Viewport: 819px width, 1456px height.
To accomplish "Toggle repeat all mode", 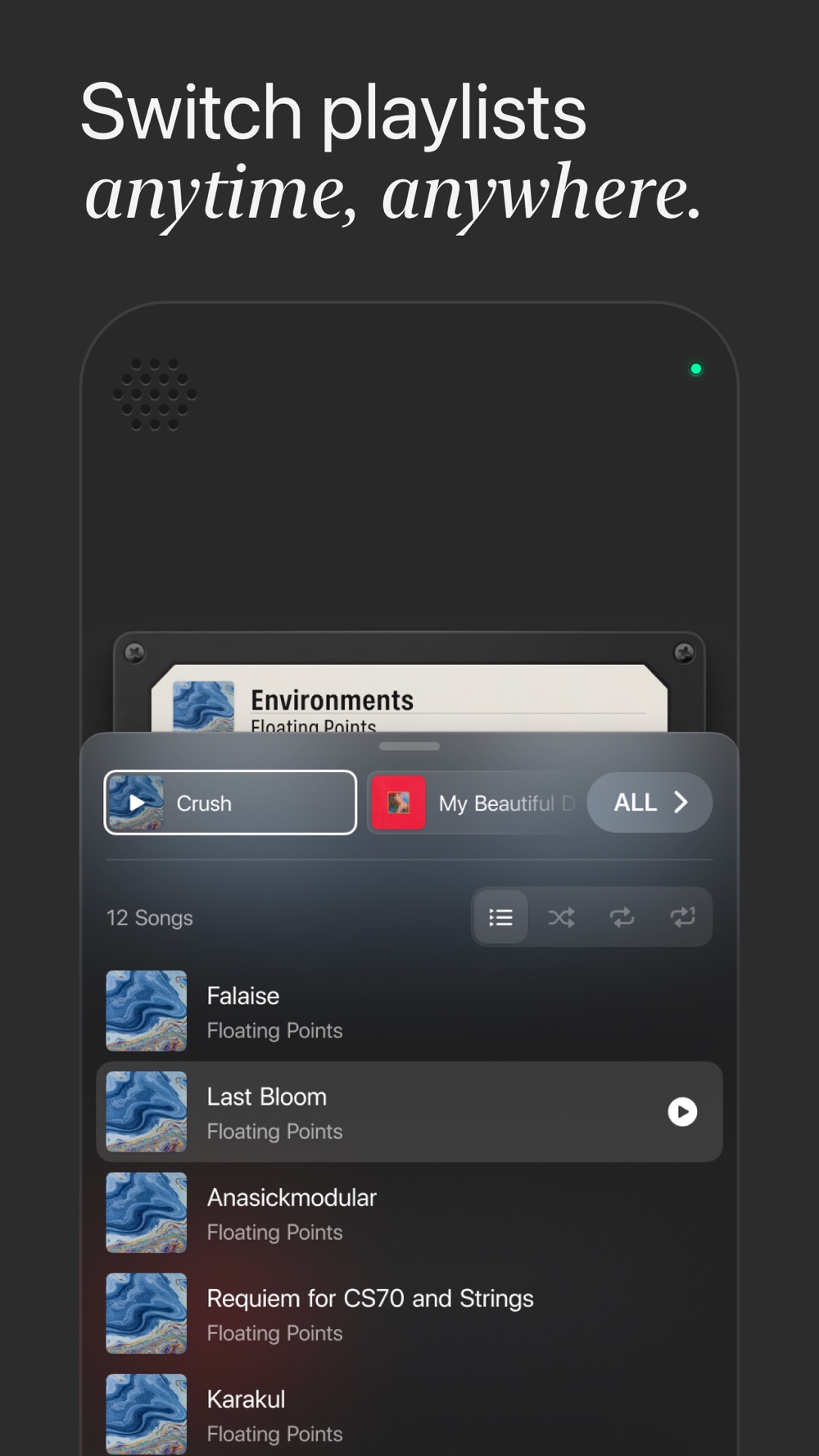I will (622, 917).
